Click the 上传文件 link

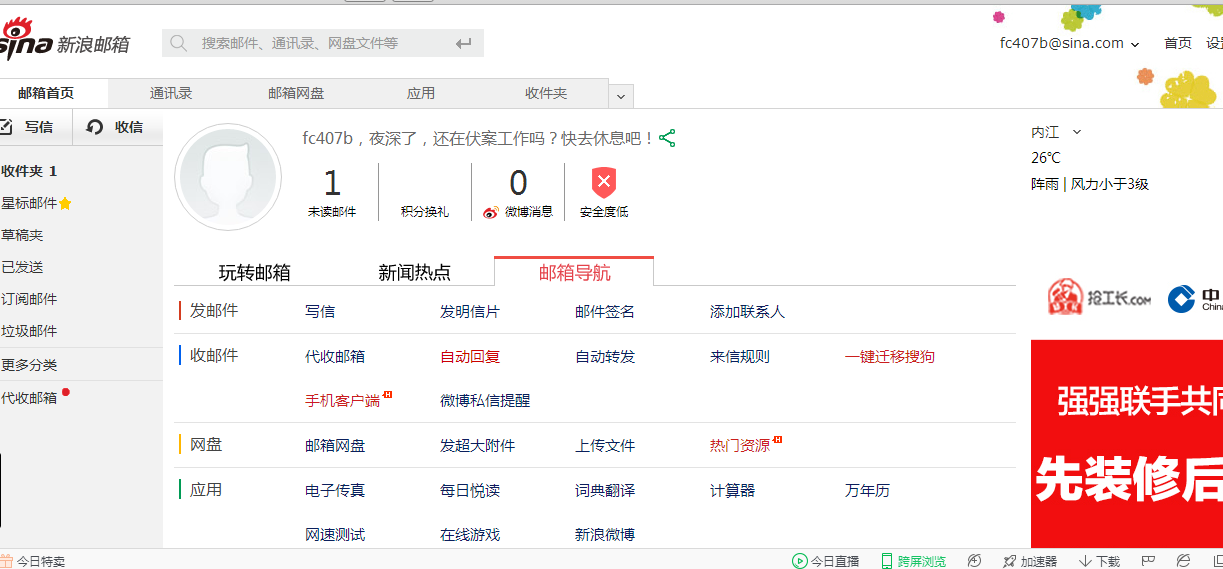click(x=605, y=445)
